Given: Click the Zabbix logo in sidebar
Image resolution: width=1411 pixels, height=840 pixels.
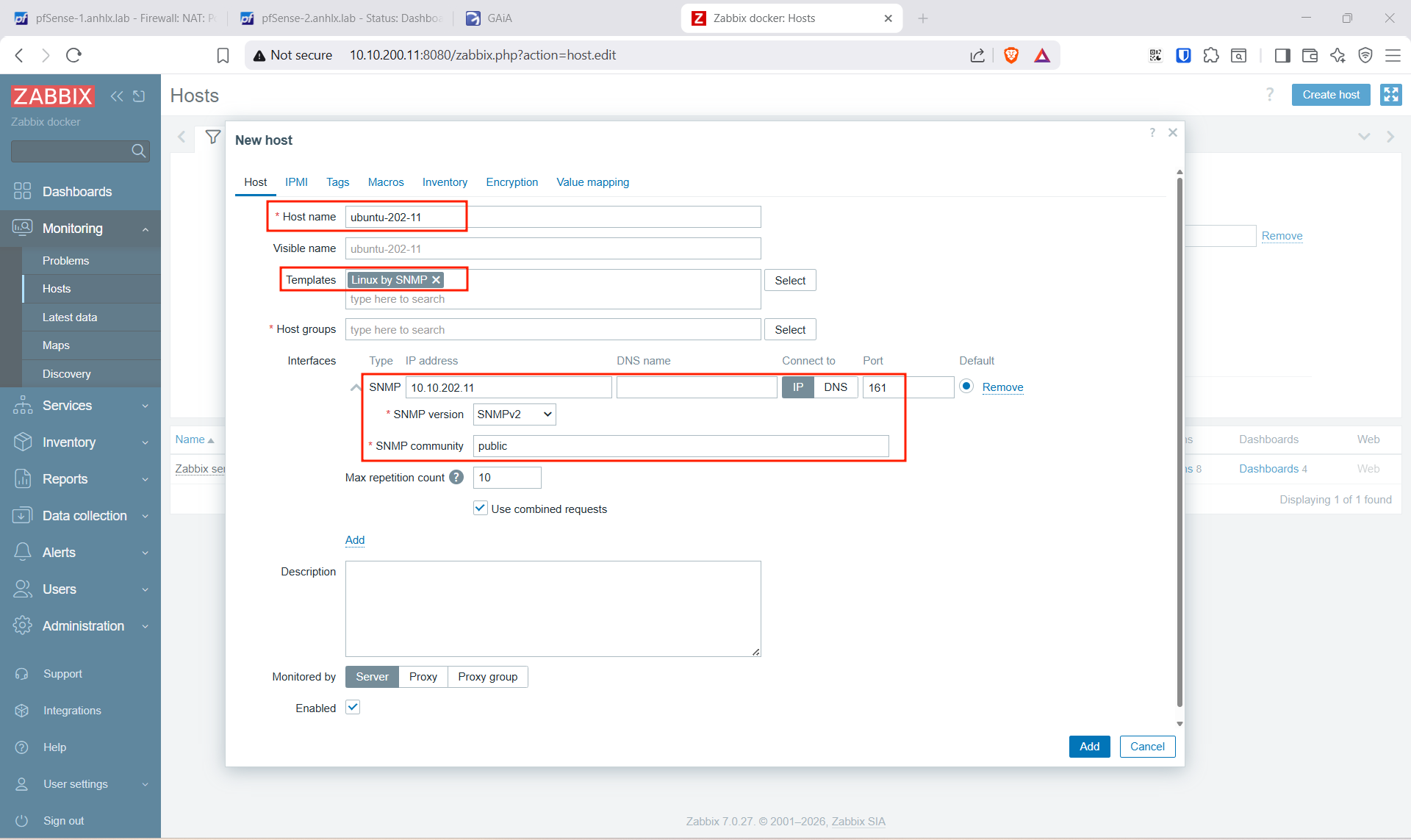Looking at the screenshot, I should pyautogui.click(x=52, y=96).
